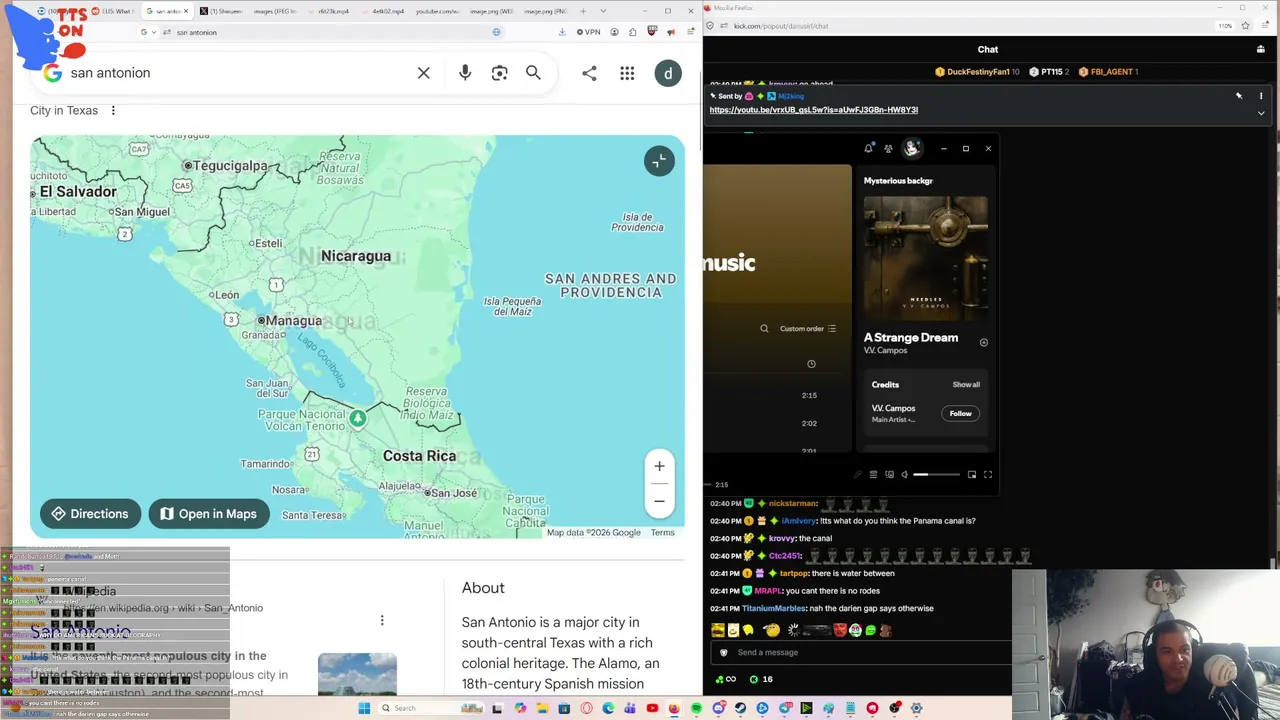Switch to the 4etk02.mp4 tab
The width and height of the screenshot is (1280, 720).
coord(384,11)
